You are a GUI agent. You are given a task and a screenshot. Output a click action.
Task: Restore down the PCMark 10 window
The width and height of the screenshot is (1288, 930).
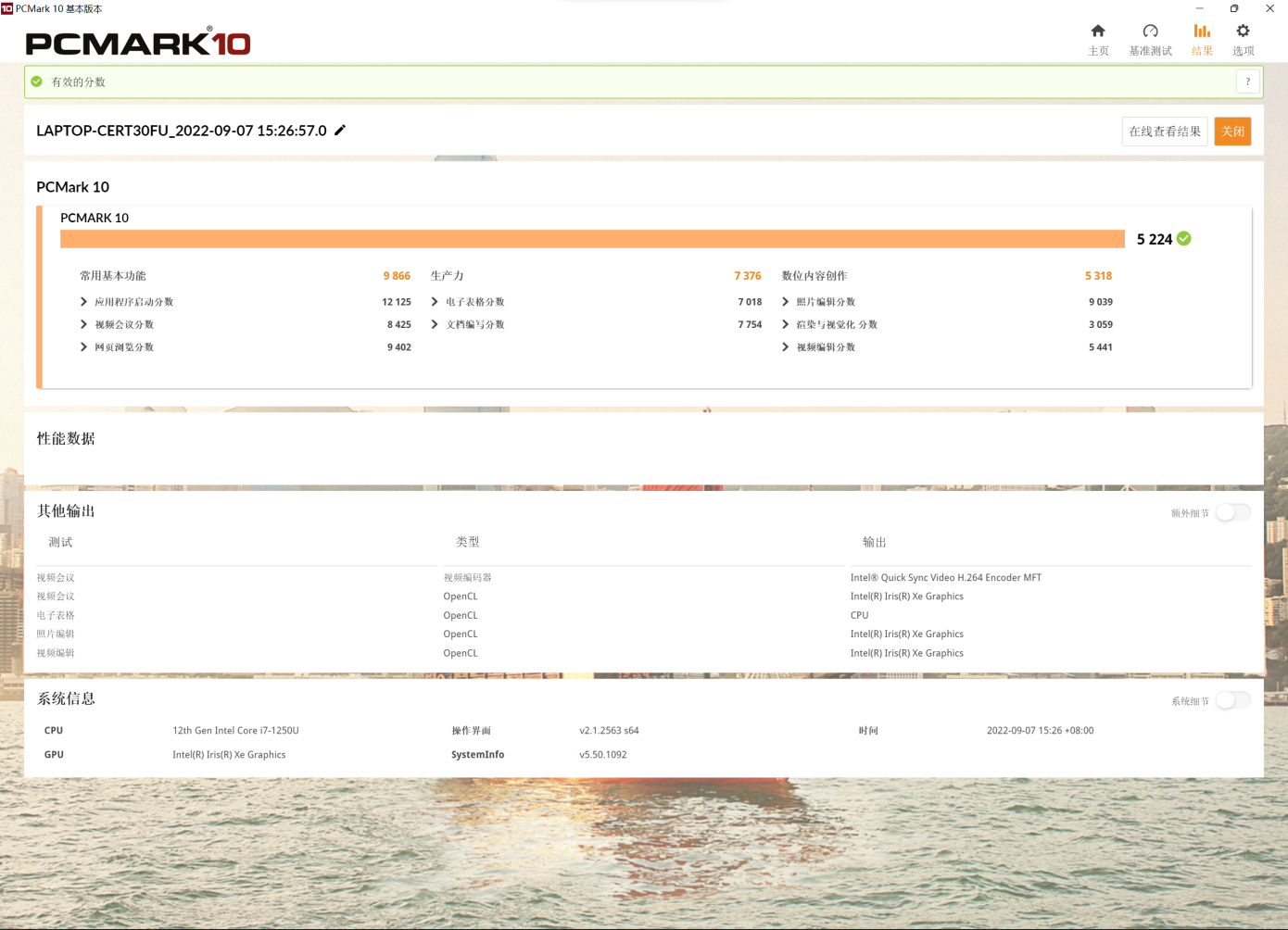pyautogui.click(x=1234, y=8)
